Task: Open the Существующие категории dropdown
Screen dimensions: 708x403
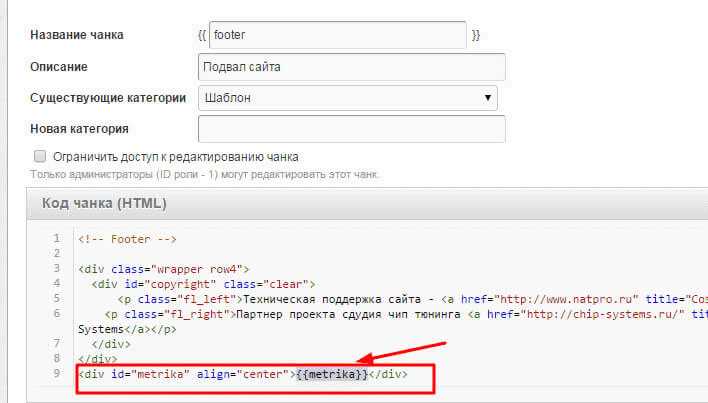Action: [348, 98]
